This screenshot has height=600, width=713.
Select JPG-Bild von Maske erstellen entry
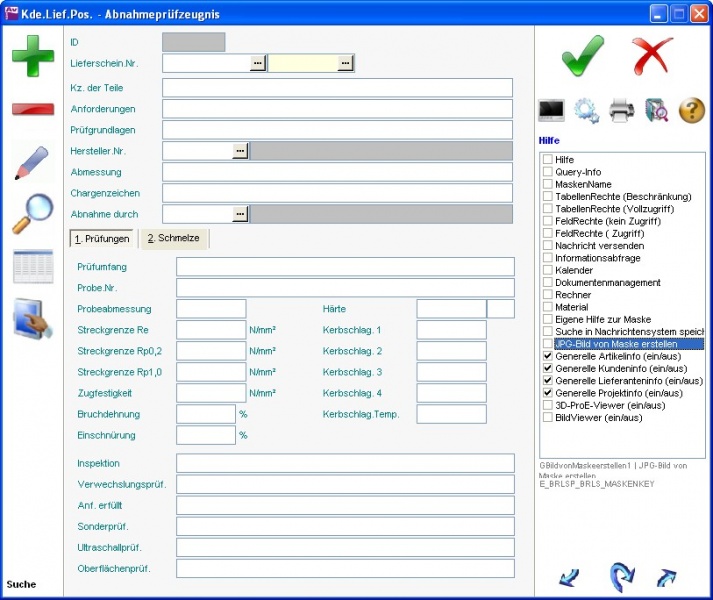tap(628, 344)
